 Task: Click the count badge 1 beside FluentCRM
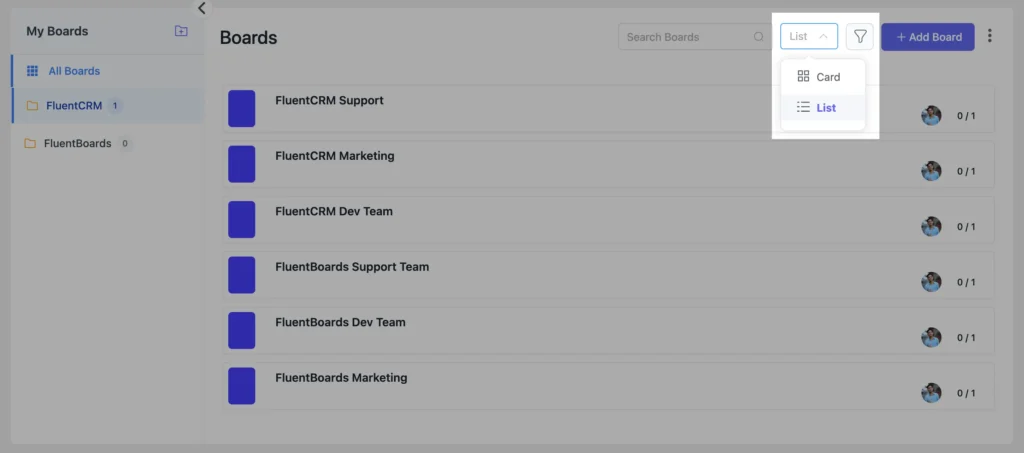point(115,106)
